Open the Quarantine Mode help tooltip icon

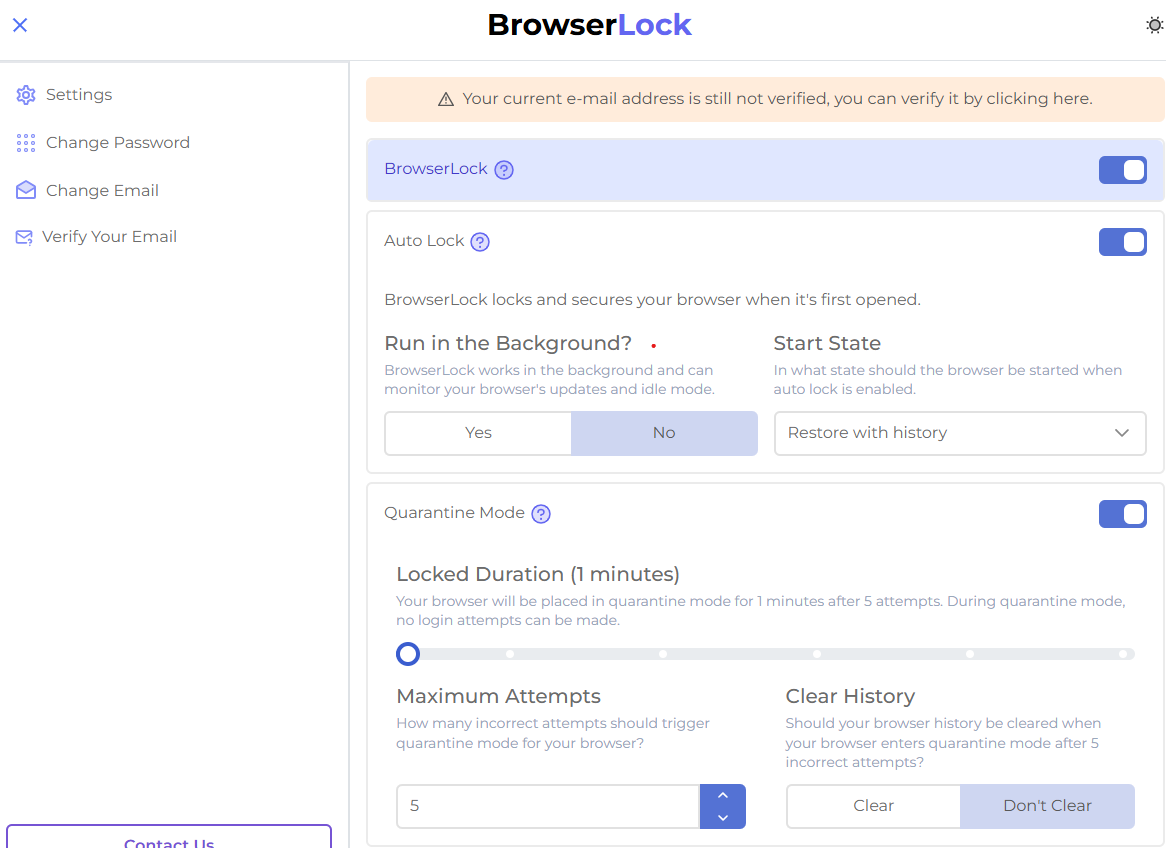[x=541, y=514]
